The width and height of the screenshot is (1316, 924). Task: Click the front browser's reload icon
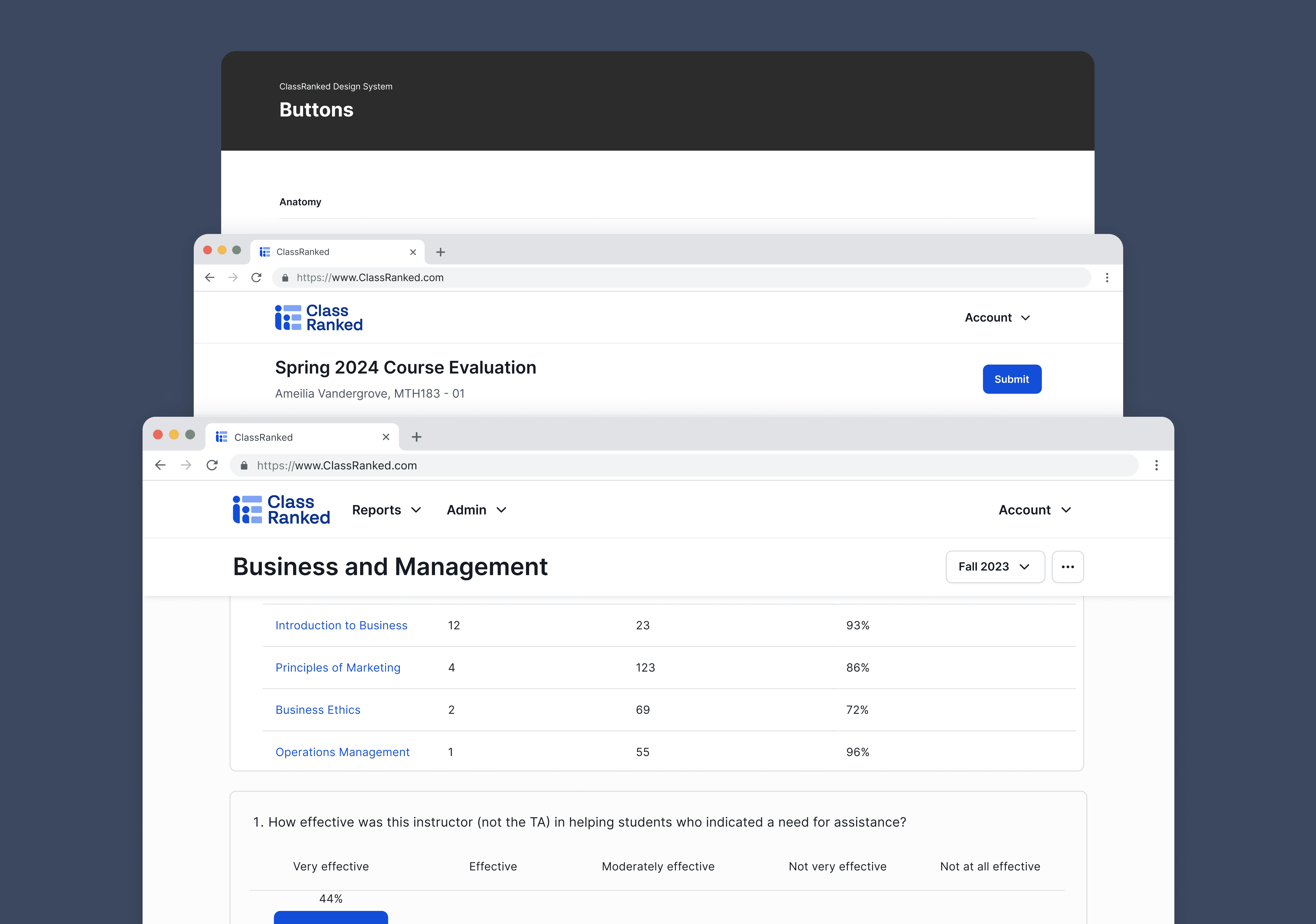(x=212, y=465)
